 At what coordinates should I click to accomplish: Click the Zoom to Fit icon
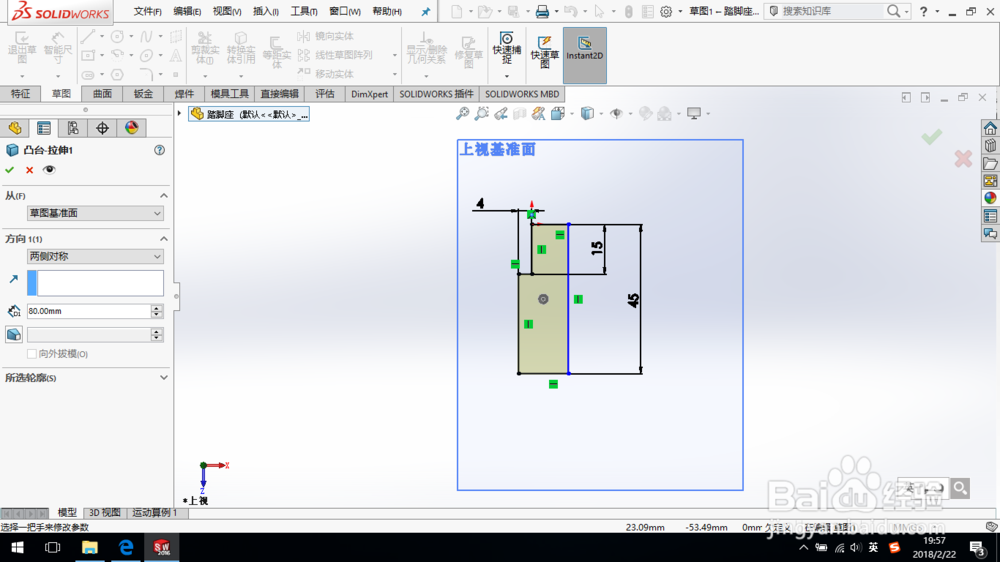(x=462, y=114)
